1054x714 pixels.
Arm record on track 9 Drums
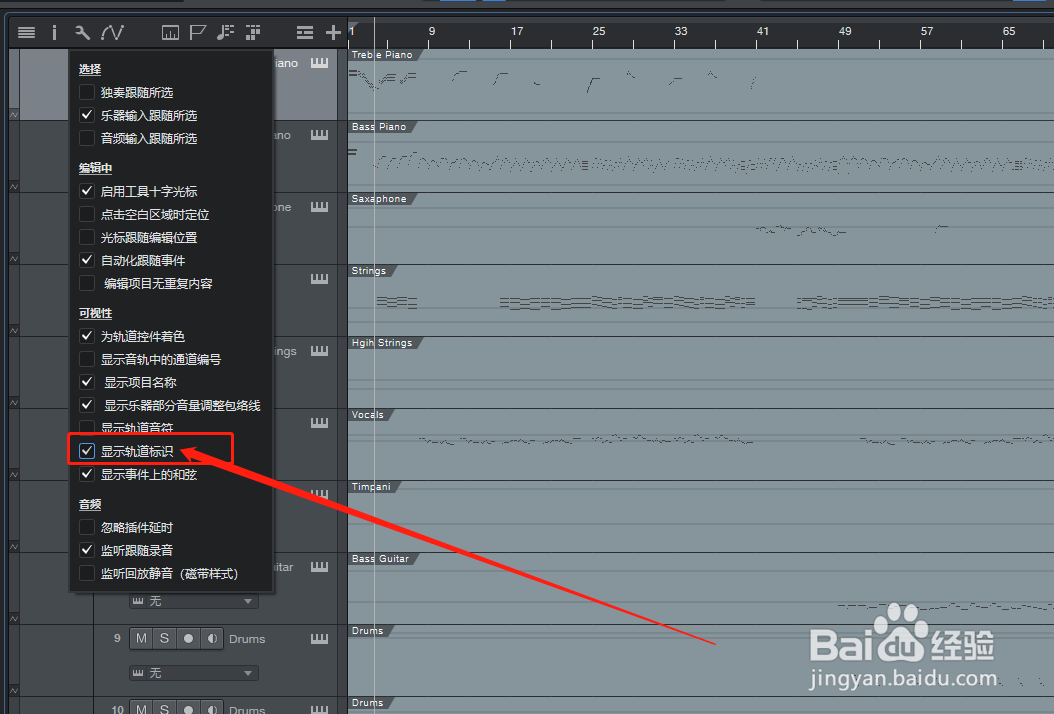coord(188,639)
